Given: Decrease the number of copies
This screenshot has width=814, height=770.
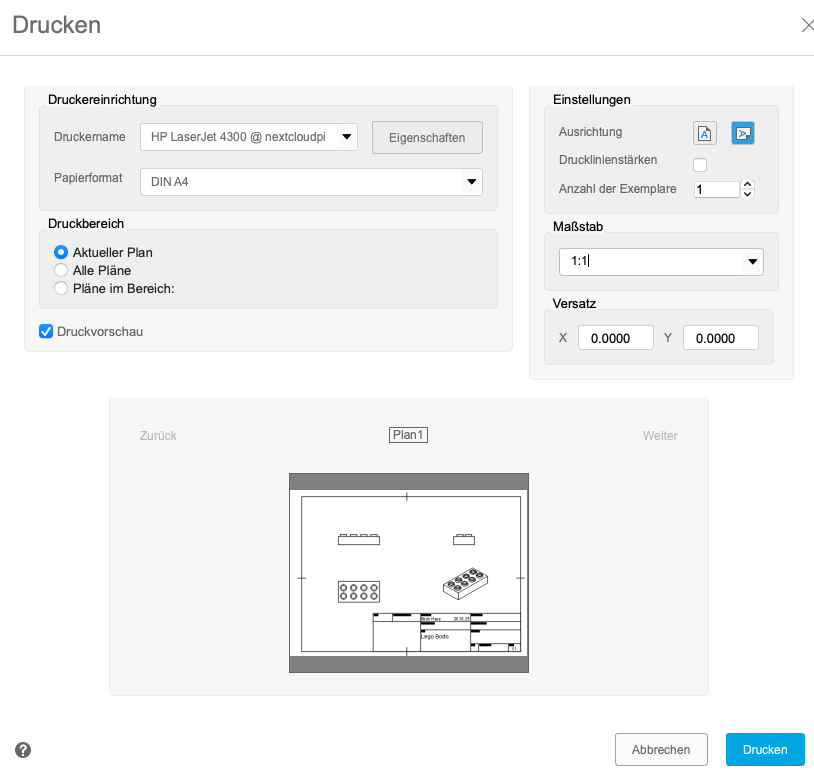Looking at the screenshot, I should point(747,193).
